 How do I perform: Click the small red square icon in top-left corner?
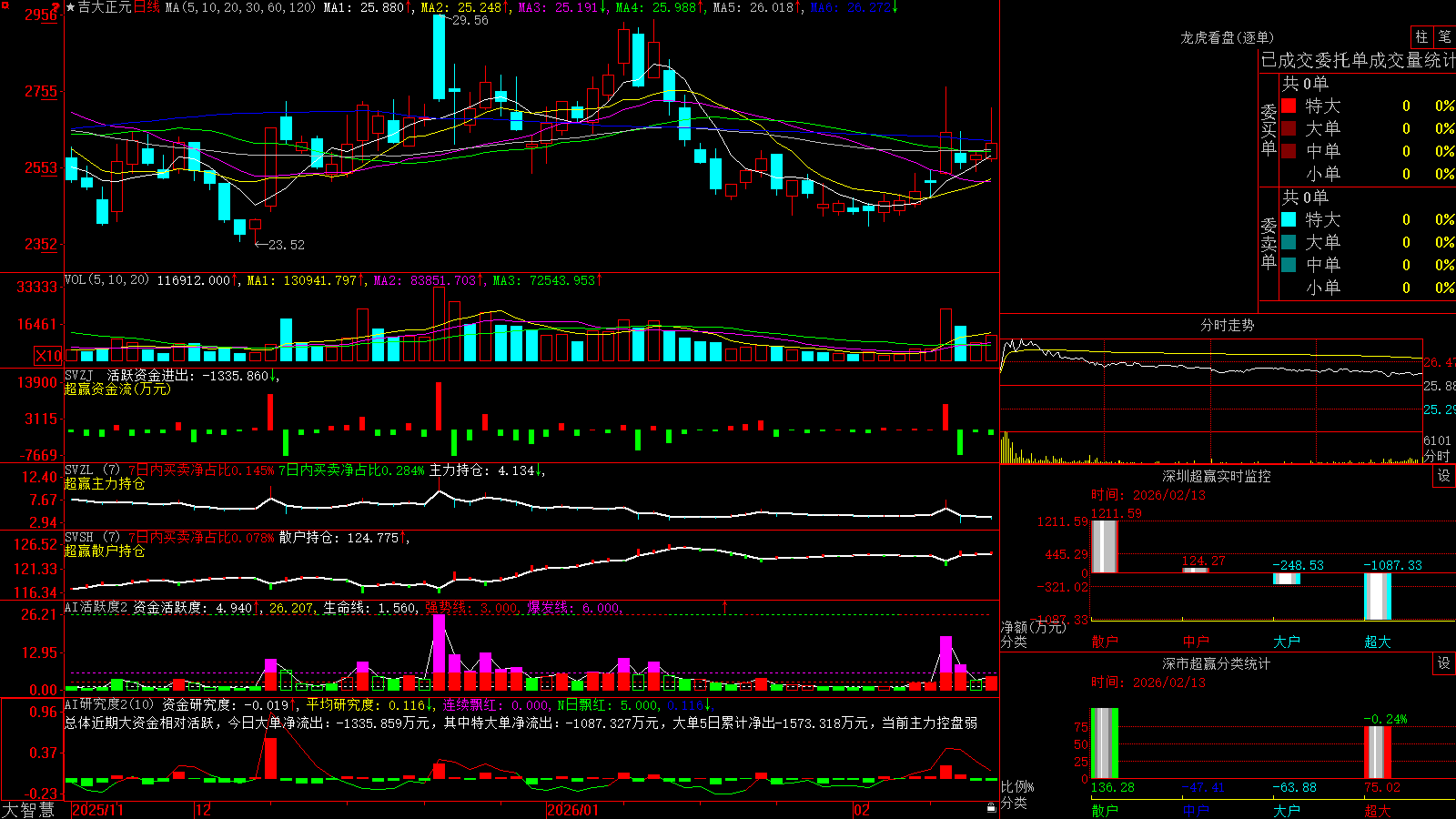5,4
